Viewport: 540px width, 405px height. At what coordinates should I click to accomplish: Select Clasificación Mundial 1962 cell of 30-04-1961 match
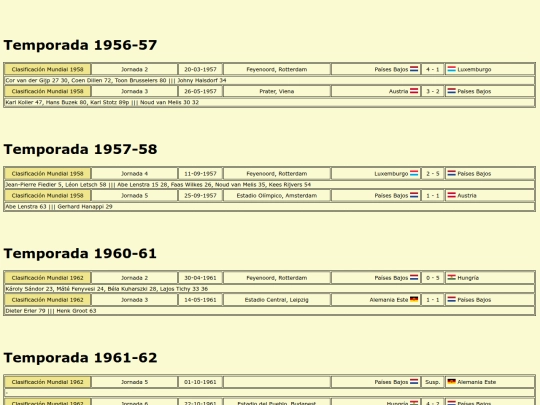(48, 278)
